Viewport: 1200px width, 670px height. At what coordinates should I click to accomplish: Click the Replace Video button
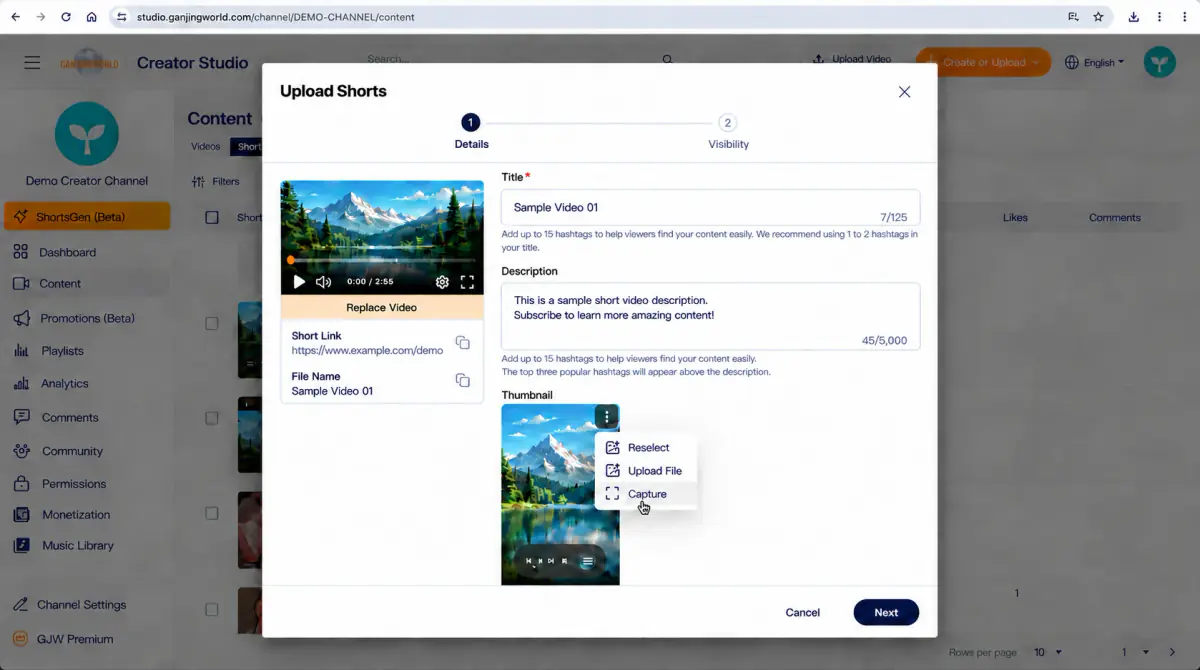(x=382, y=308)
